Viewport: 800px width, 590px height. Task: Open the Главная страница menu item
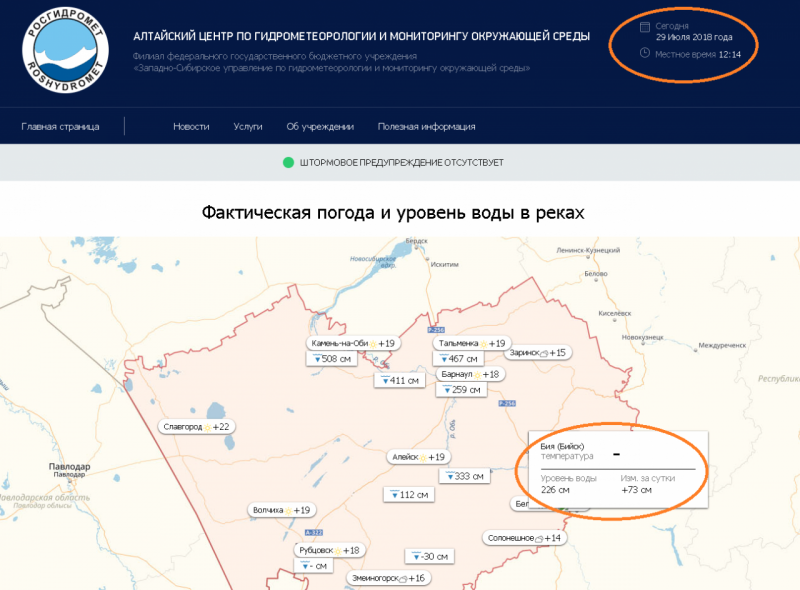(x=61, y=126)
